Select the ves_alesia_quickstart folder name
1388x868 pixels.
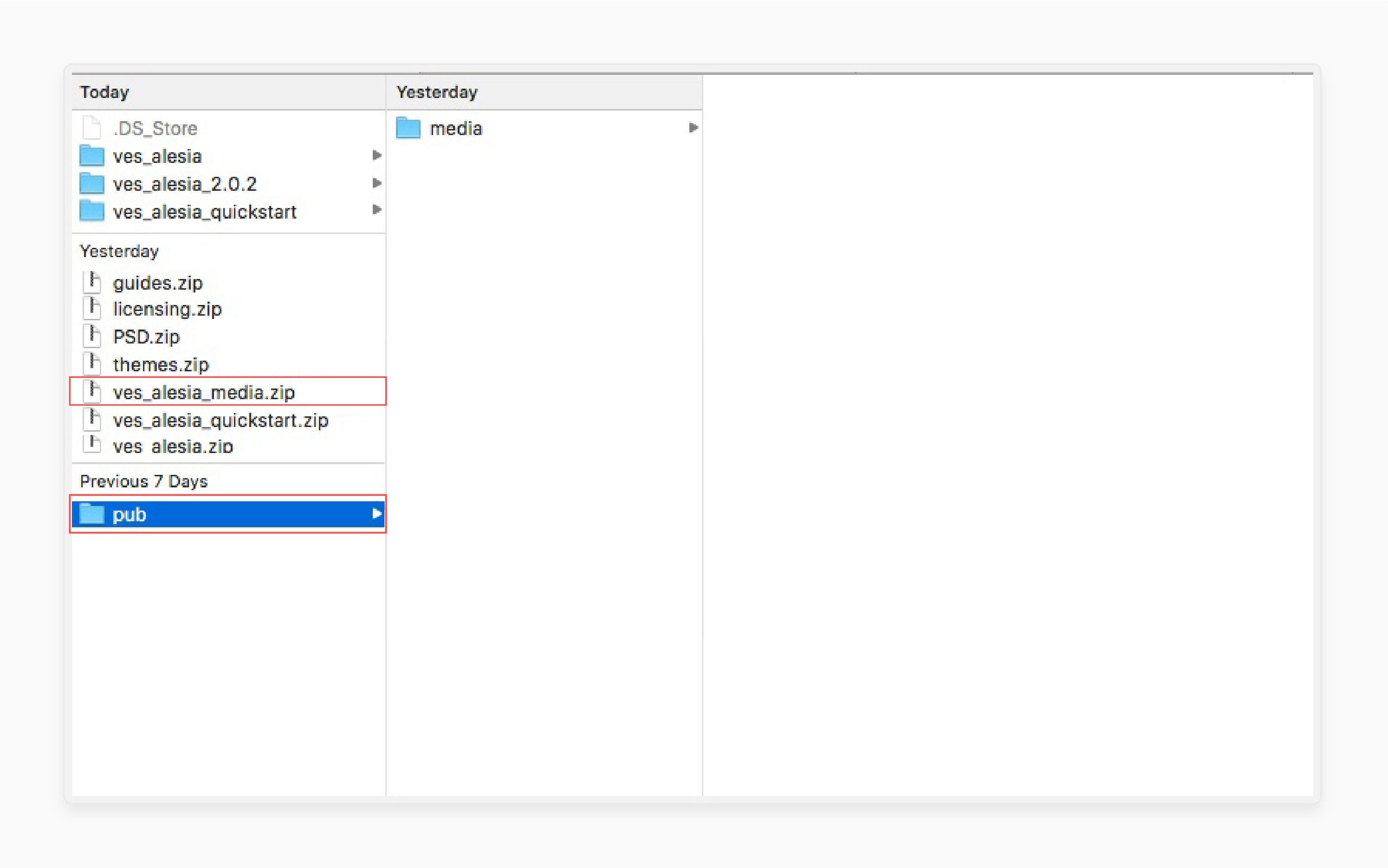click(205, 212)
